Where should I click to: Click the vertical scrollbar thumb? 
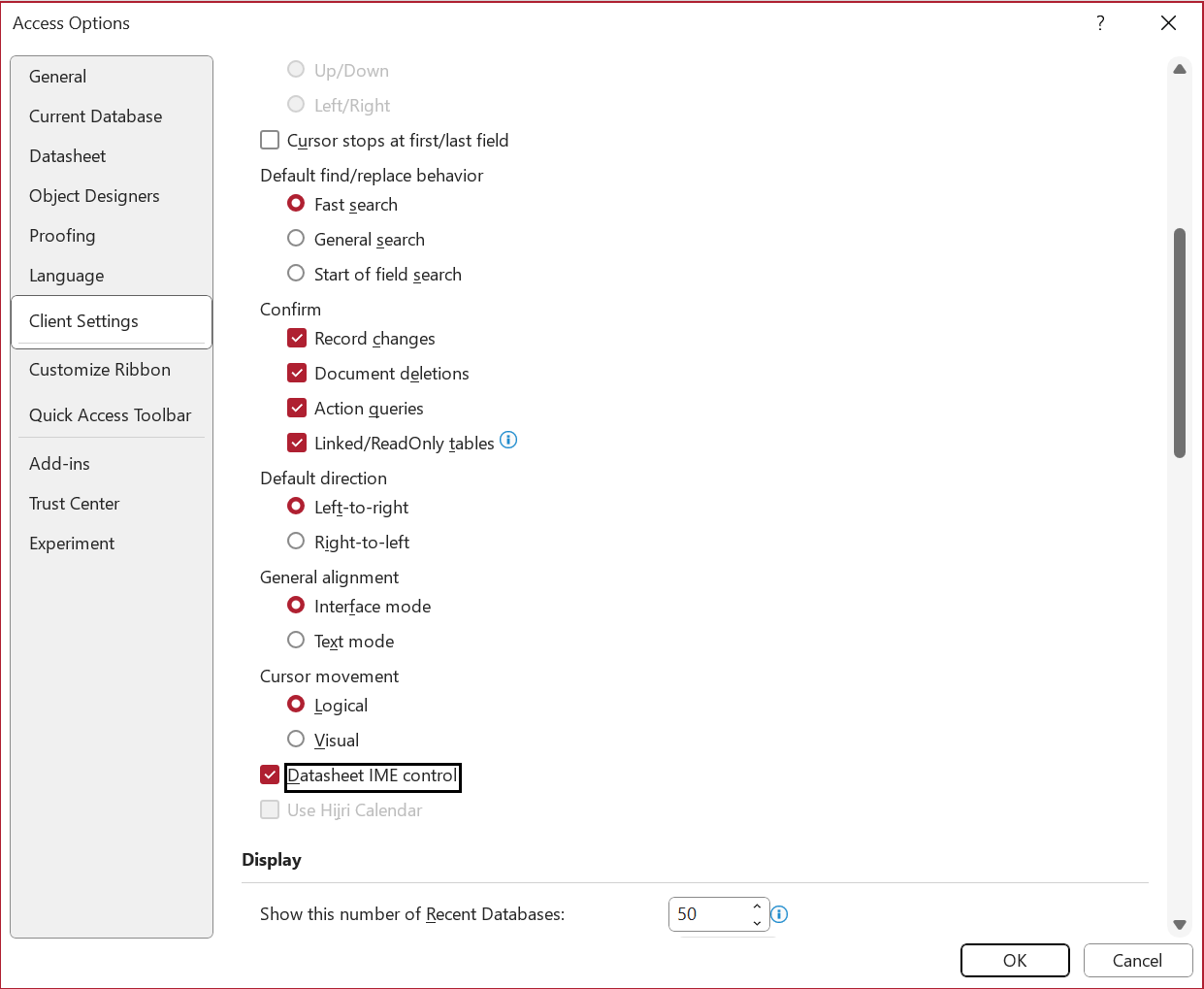click(1180, 343)
